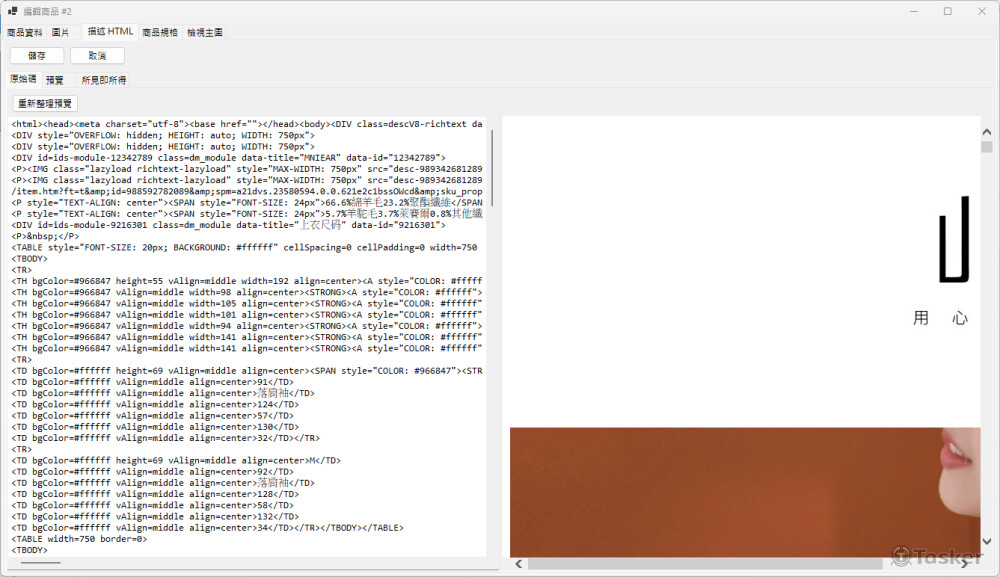This screenshot has height=577, width=1000.
Task: Click the orange product image in preview
Action: click(745, 492)
